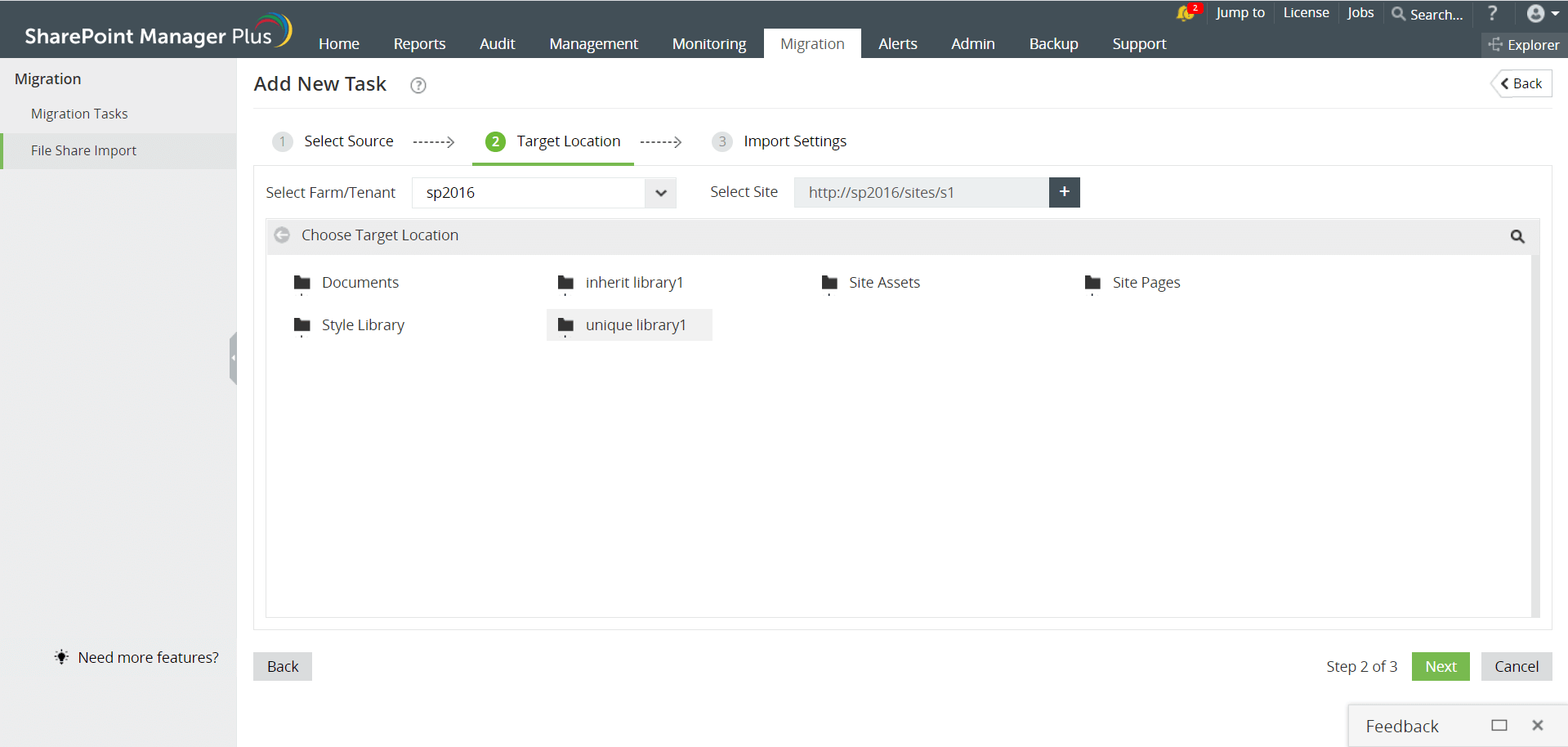Open the inherit library1 folder
Viewport: 1568px width, 747px height.
tap(634, 282)
